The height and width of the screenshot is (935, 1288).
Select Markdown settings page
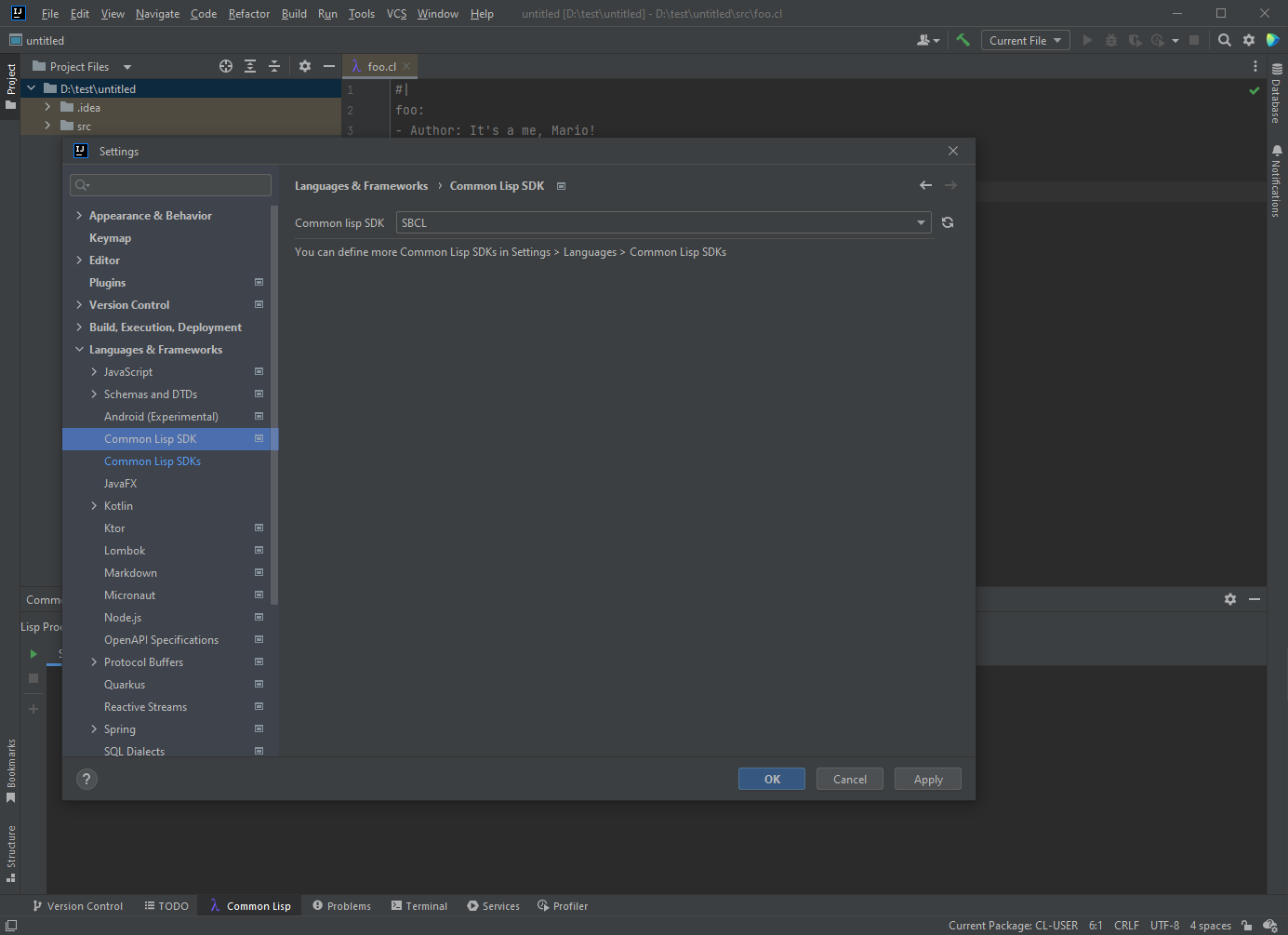coord(130,573)
